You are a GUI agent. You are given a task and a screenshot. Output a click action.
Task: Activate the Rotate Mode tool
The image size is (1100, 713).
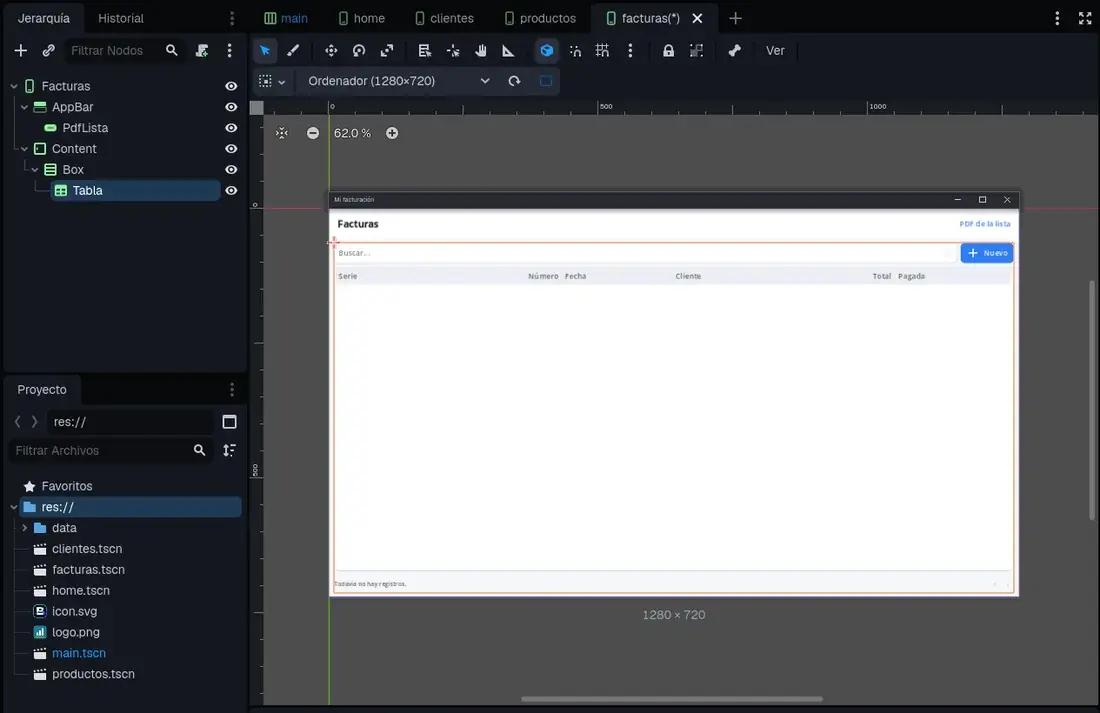click(359, 51)
